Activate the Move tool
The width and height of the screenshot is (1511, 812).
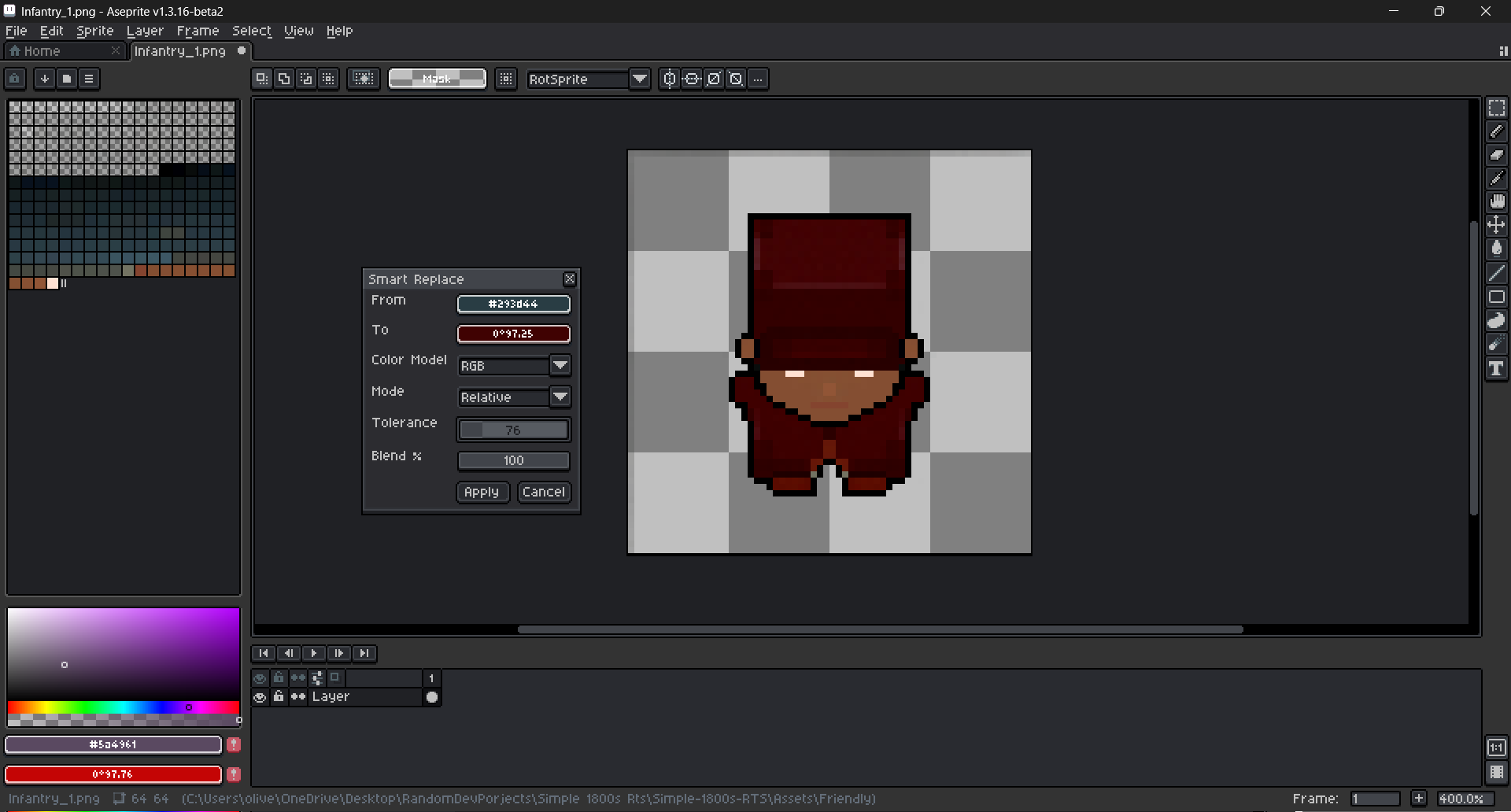point(1496,226)
